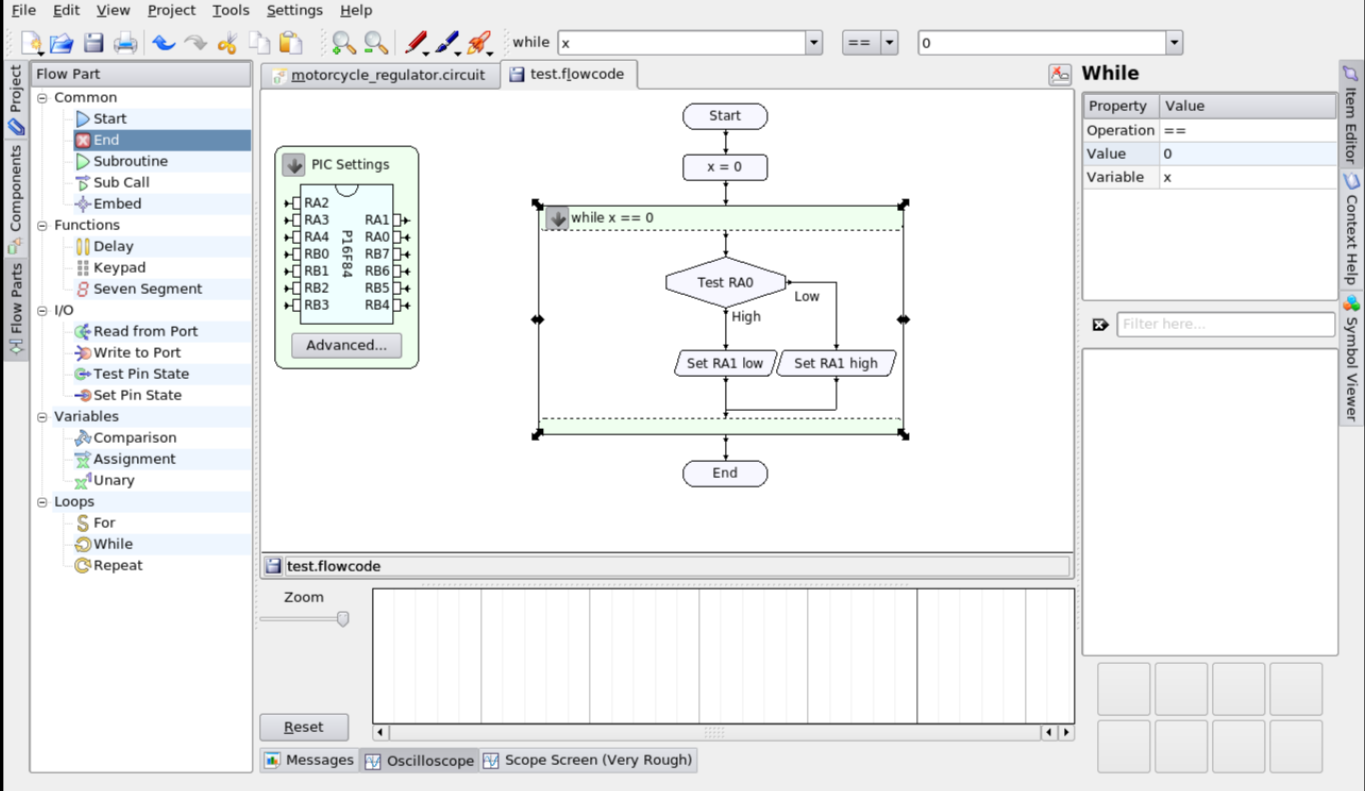
Task: Open the Components side panel
Action: tap(16, 198)
